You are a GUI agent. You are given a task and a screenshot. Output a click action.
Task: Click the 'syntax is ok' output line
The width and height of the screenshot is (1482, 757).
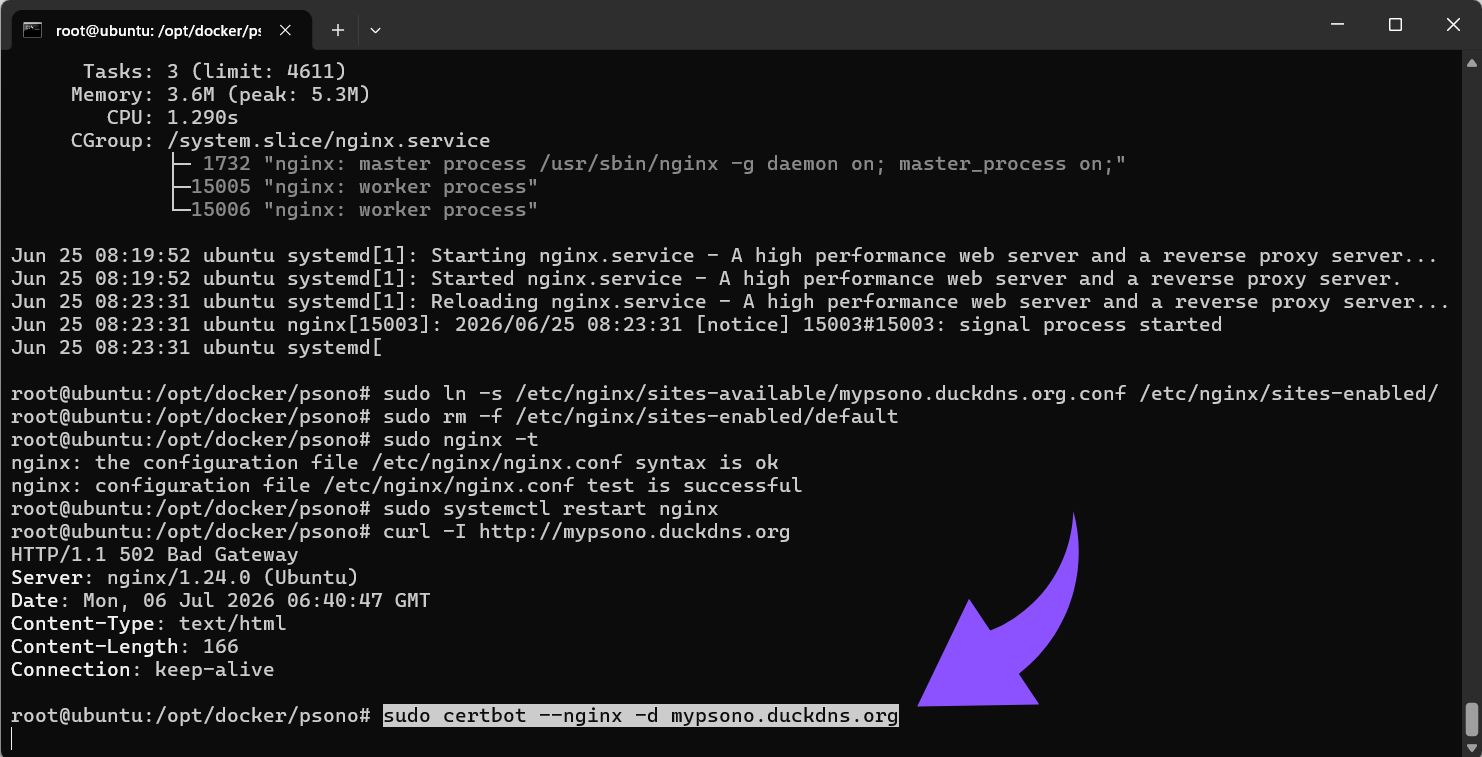[x=395, y=463]
